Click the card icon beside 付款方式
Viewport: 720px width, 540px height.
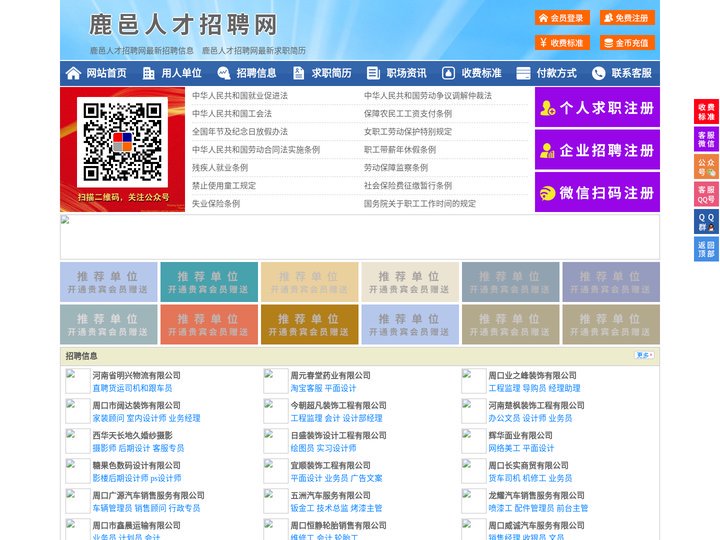[523, 73]
